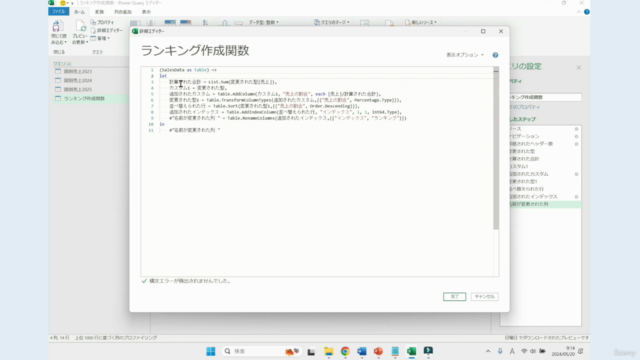The width and height of the screenshot is (640, 360).
Task: Collapse the Power Query ribbon
Action: (x=578, y=12)
